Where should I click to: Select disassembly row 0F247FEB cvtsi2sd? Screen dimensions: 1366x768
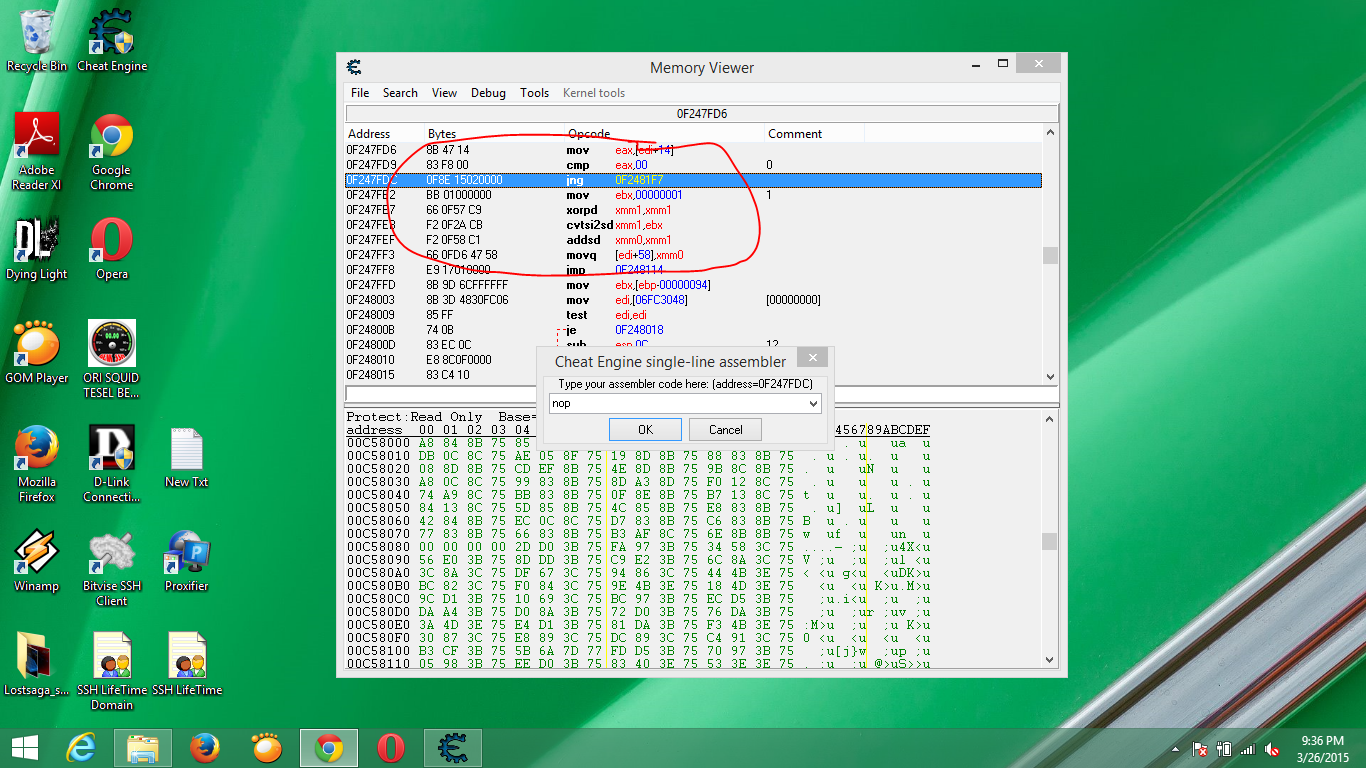pyautogui.click(x=694, y=225)
